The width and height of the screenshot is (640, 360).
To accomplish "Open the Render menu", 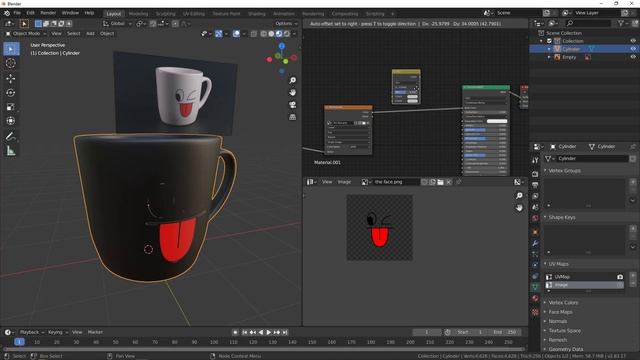I will (x=48, y=13).
